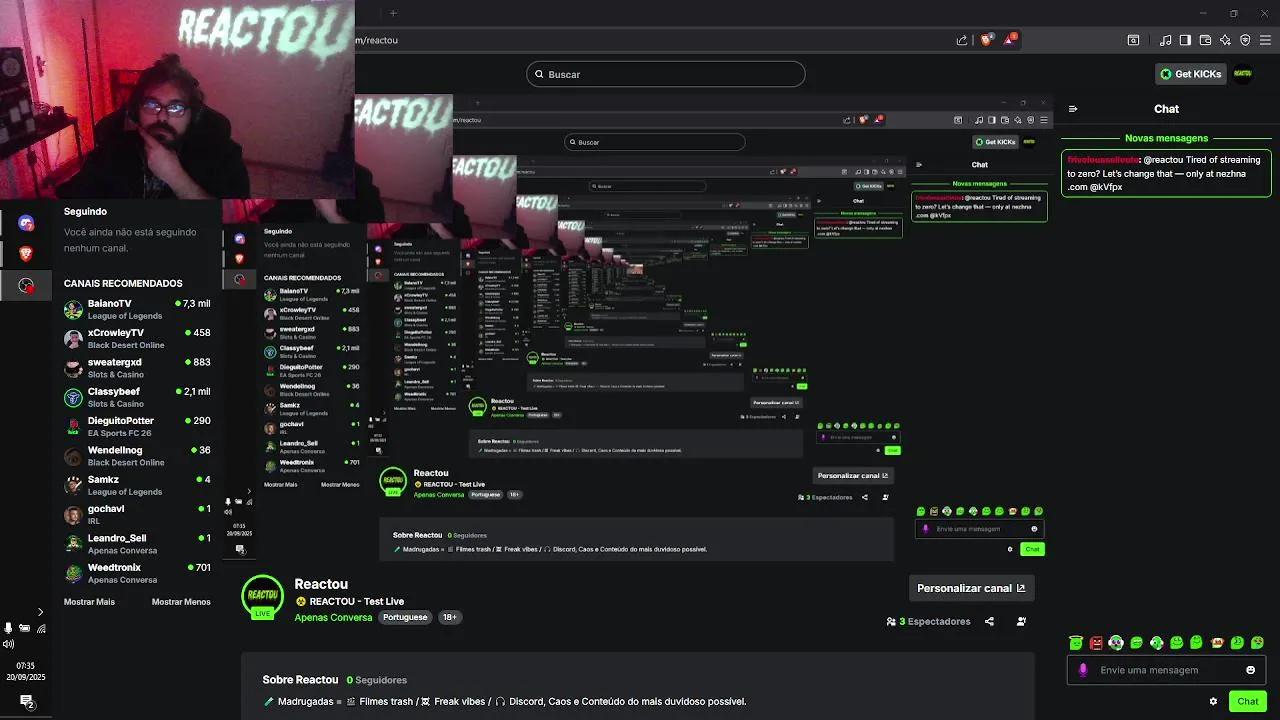Toggle the browser sidebar panel icon
Screen dimensions: 1280x720
[1185, 40]
